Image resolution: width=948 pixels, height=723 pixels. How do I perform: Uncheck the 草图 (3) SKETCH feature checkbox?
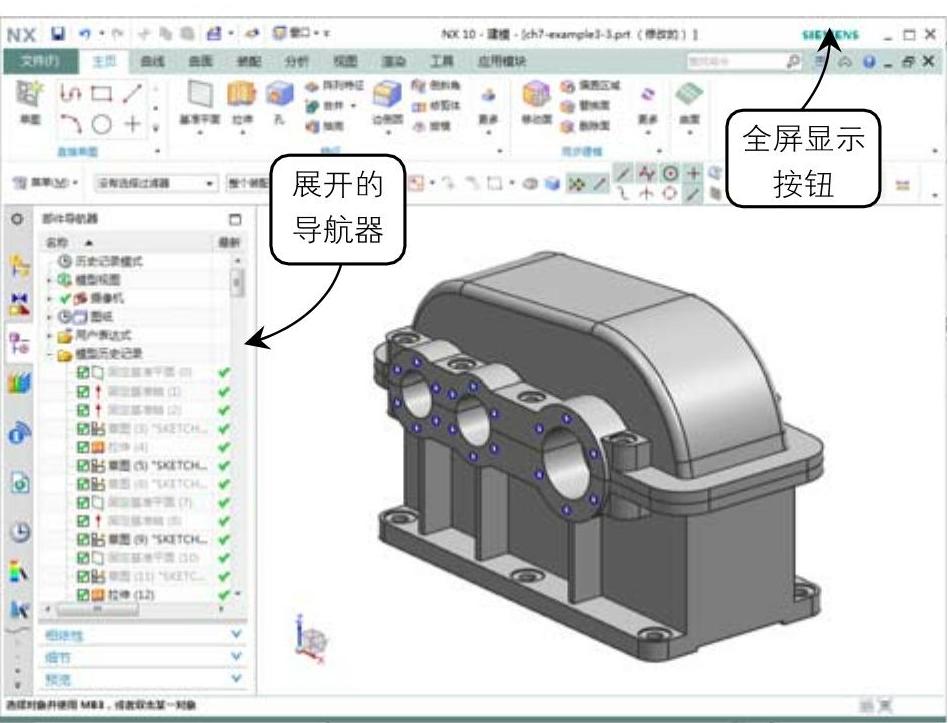point(83,429)
